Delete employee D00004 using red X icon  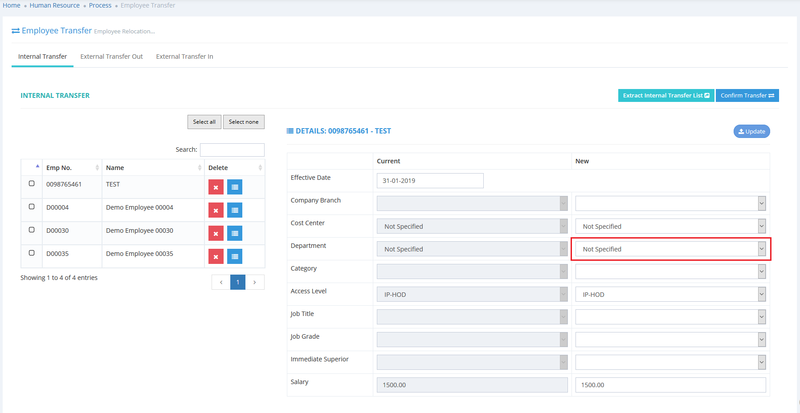tap(215, 210)
